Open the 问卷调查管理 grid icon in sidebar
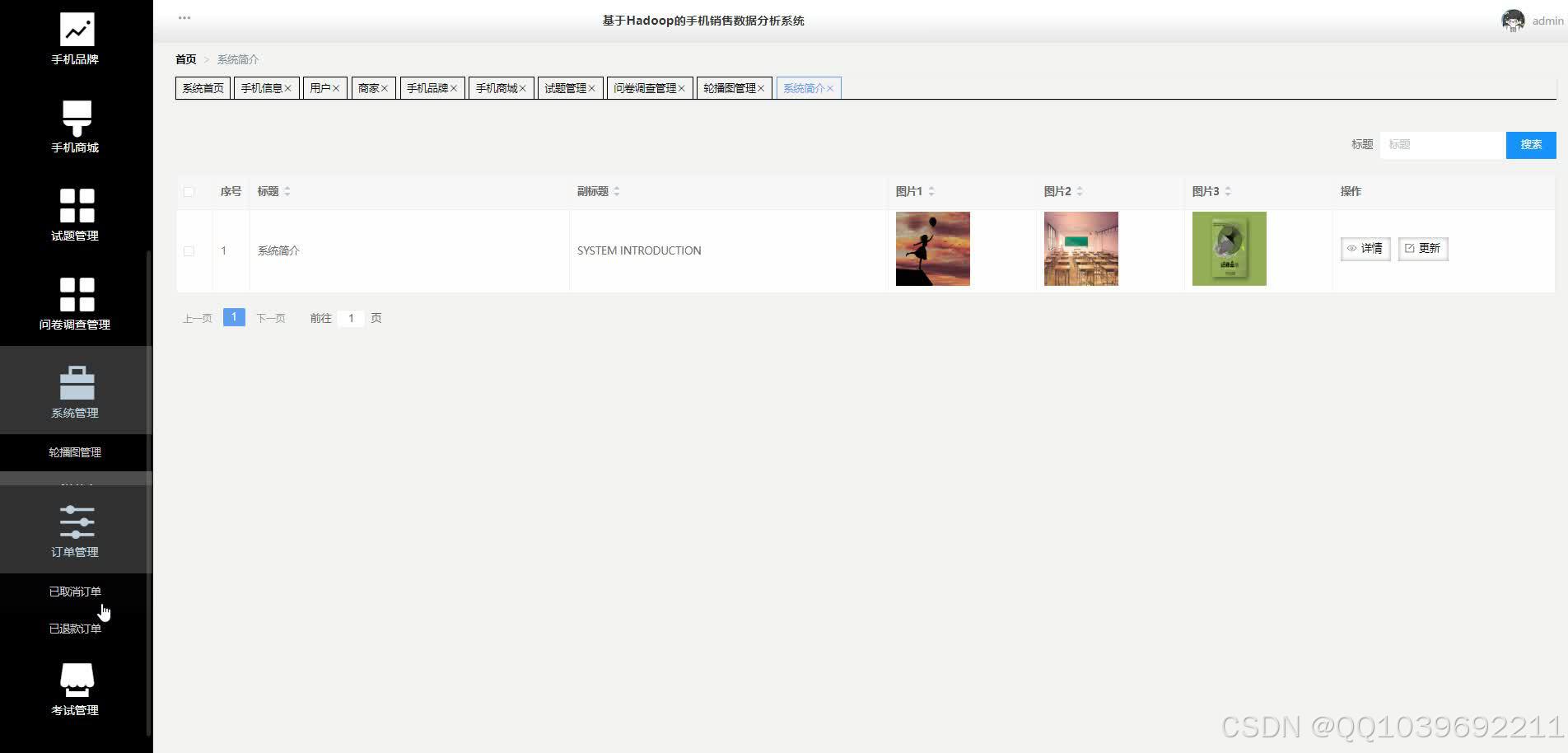This screenshot has width=1568, height=753. 77,294
